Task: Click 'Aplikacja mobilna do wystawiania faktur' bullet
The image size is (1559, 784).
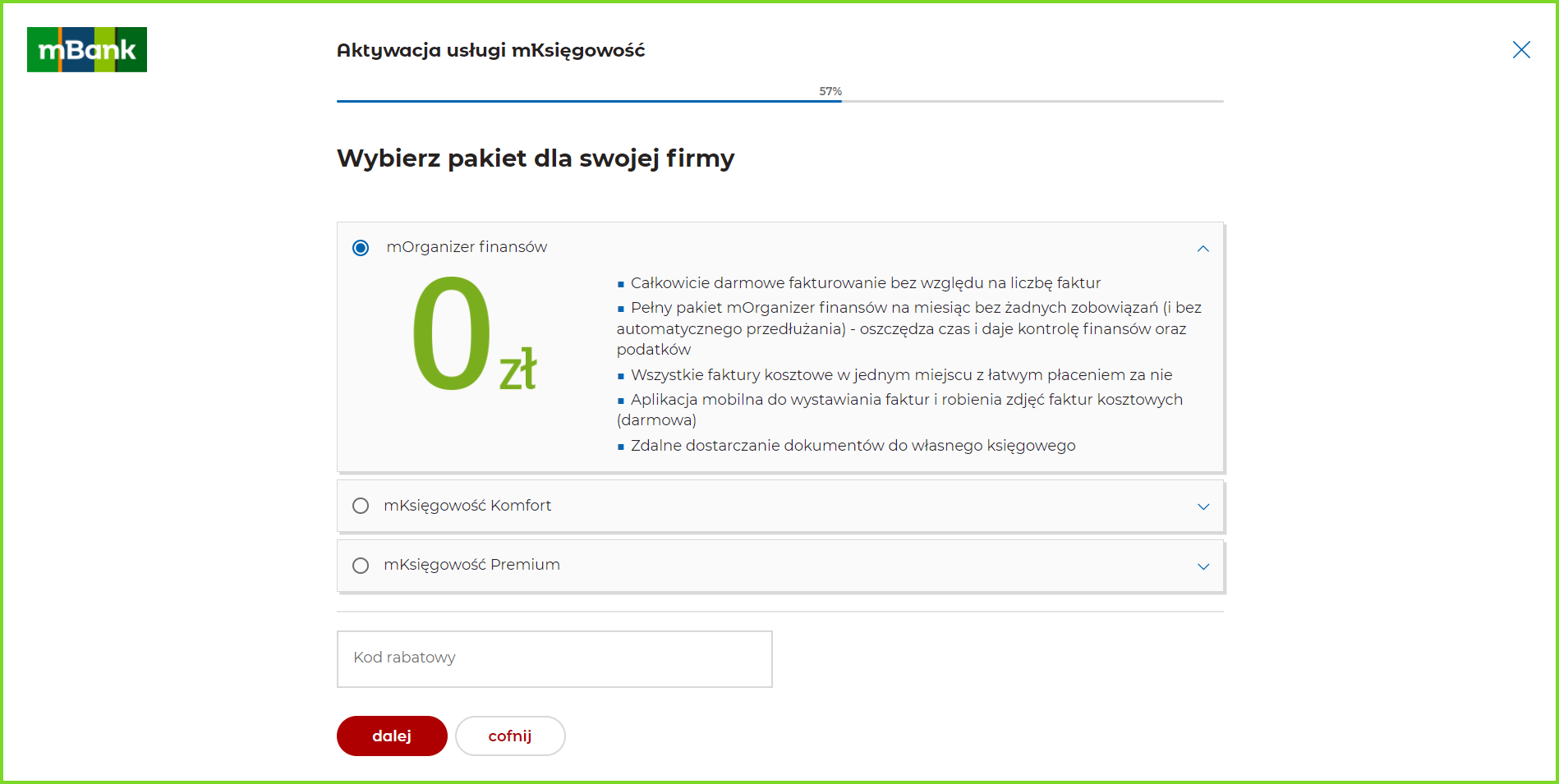Action: click(x=900, y=410)
